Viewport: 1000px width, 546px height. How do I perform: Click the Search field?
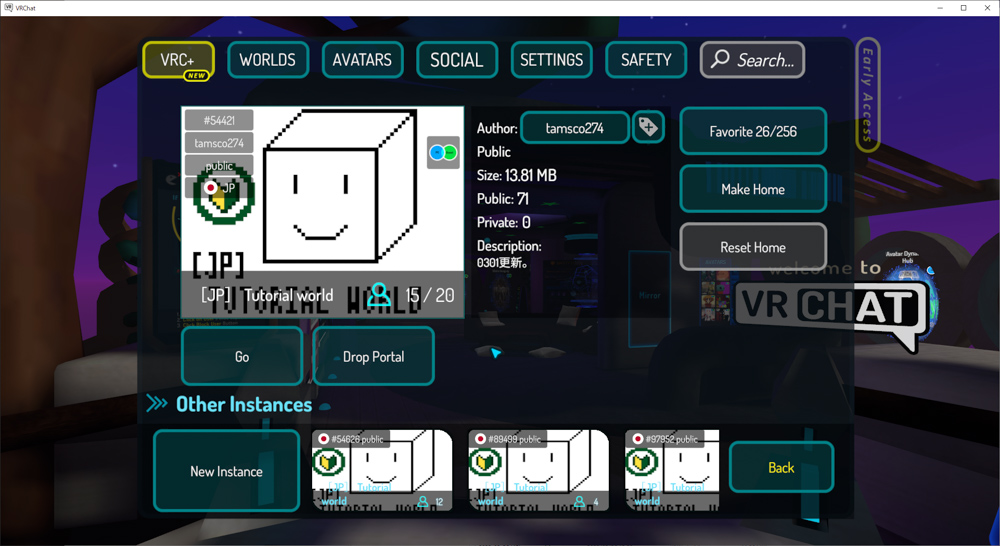pyautogui.click(x=753, y=60)
